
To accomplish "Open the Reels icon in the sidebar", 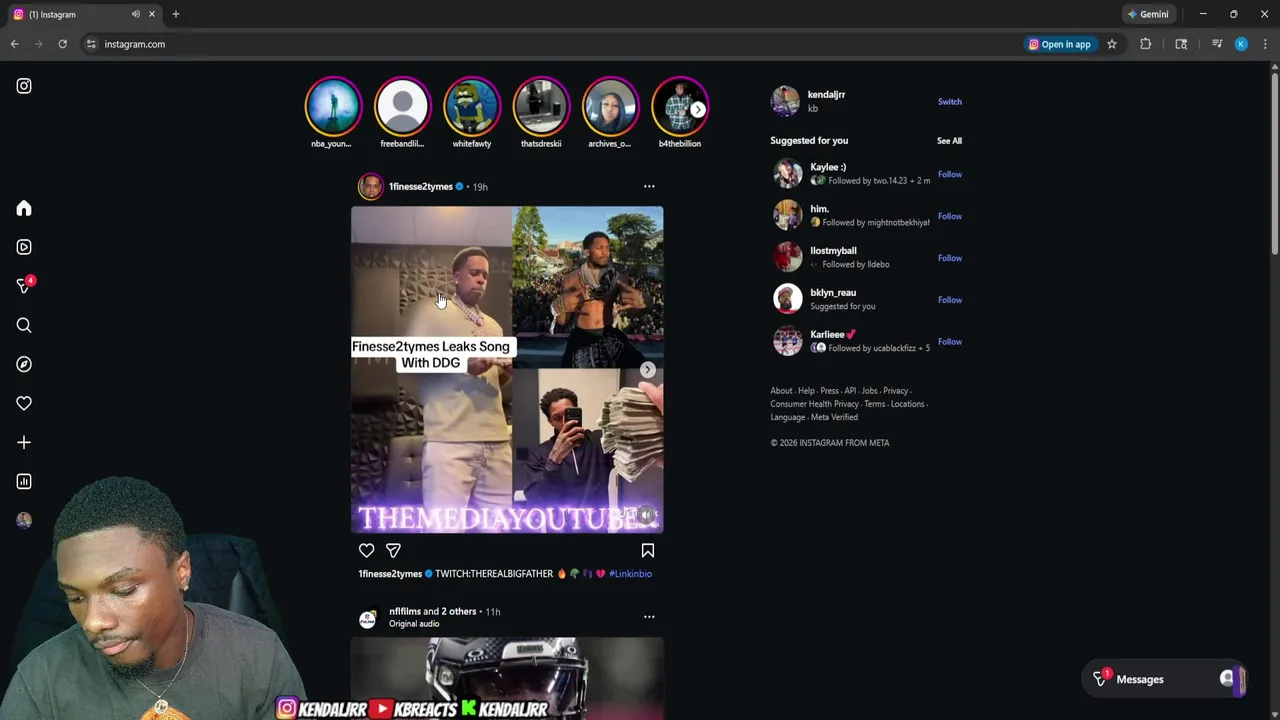I will pyautogui.click(x=24, y=247).
